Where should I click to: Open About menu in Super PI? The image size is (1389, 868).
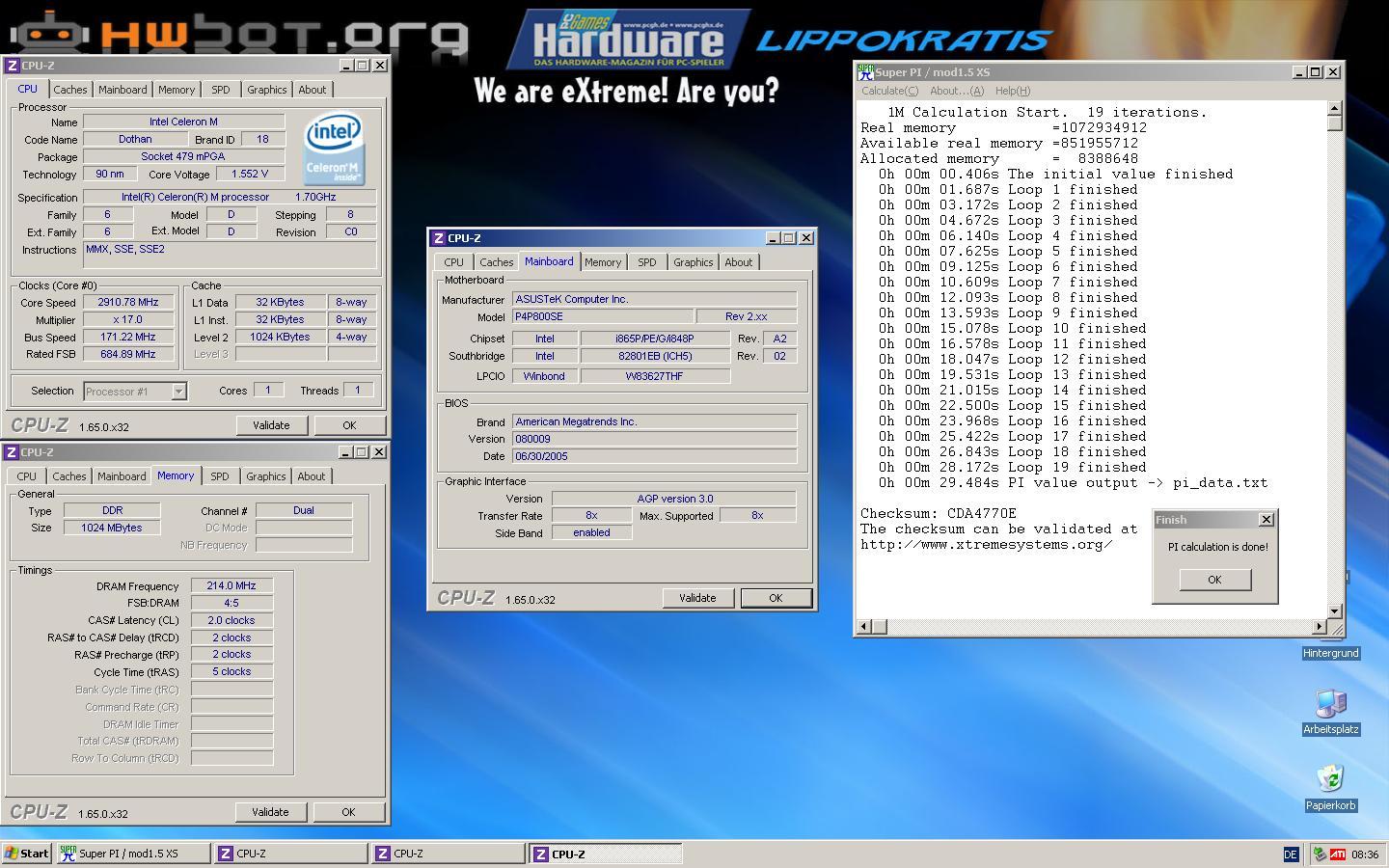tap(957, 91)
